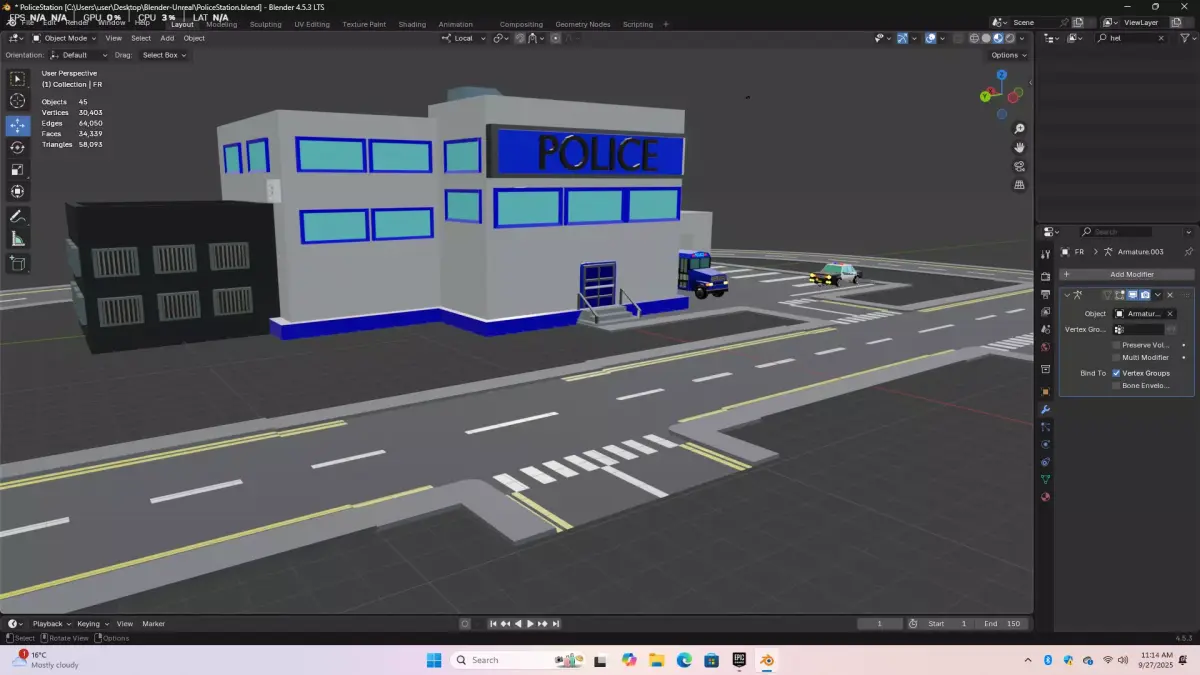
Task: Play the timeline animation
Action: point(530,623)
